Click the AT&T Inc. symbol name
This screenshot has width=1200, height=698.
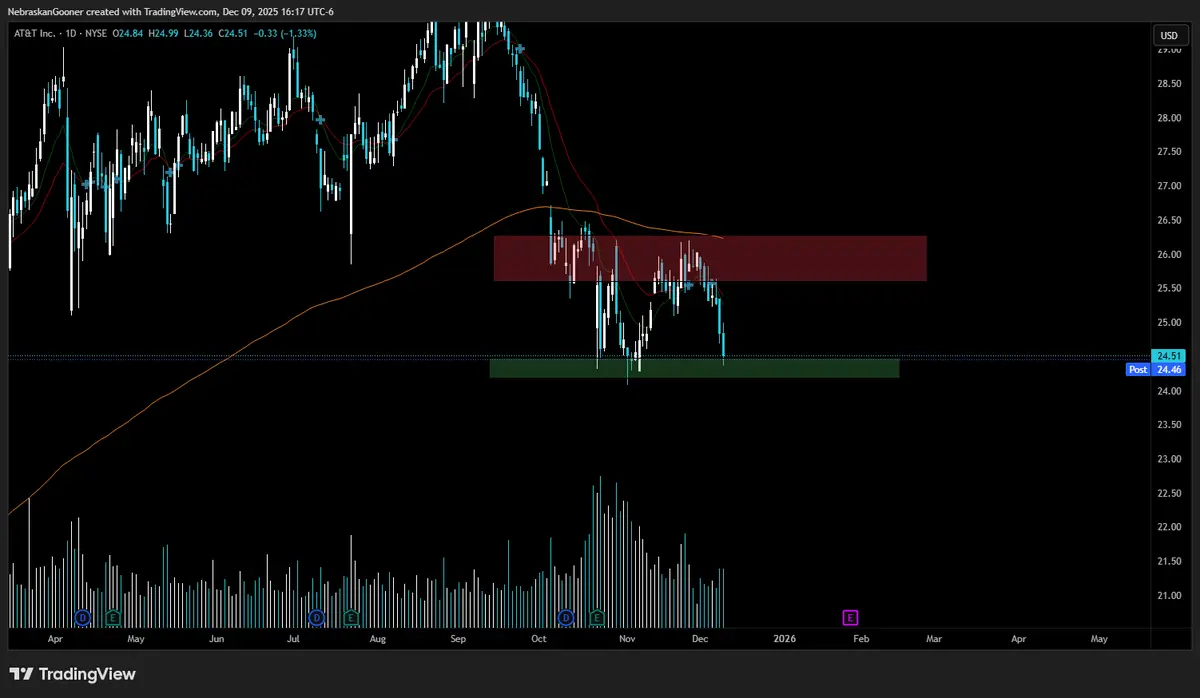click(37, 35)
